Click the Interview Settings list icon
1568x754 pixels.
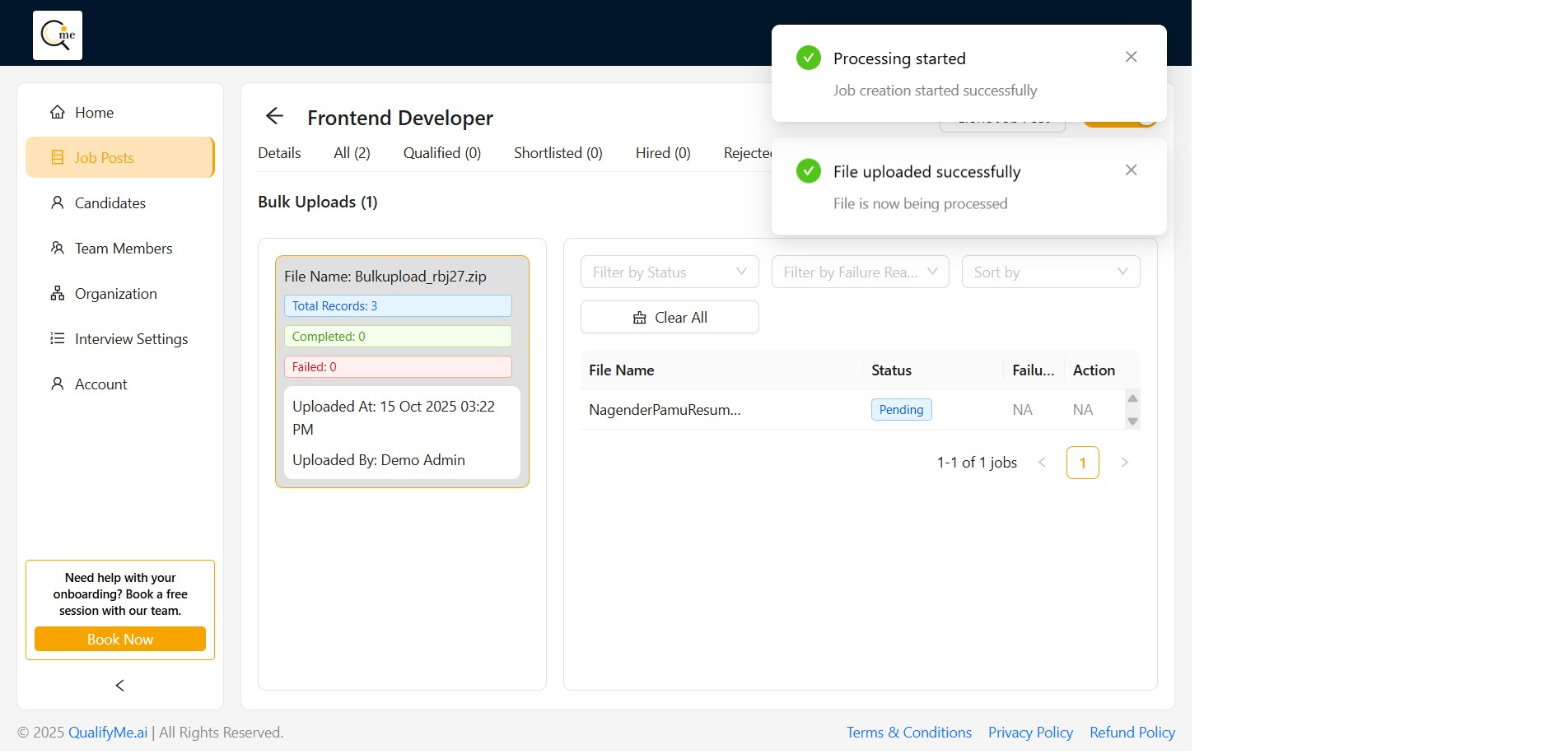[x=58, y=339]
